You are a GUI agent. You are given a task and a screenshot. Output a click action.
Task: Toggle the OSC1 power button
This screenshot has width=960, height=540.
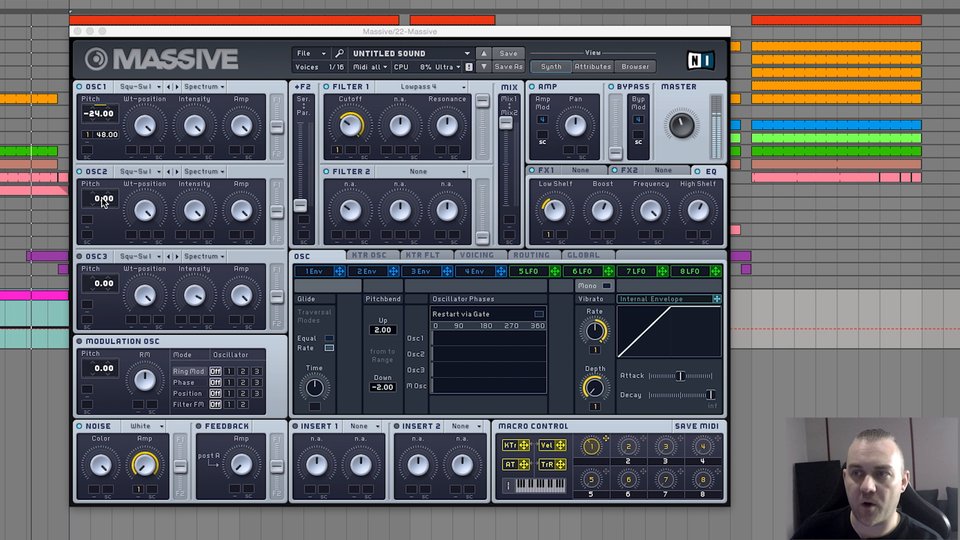[80, 87]
